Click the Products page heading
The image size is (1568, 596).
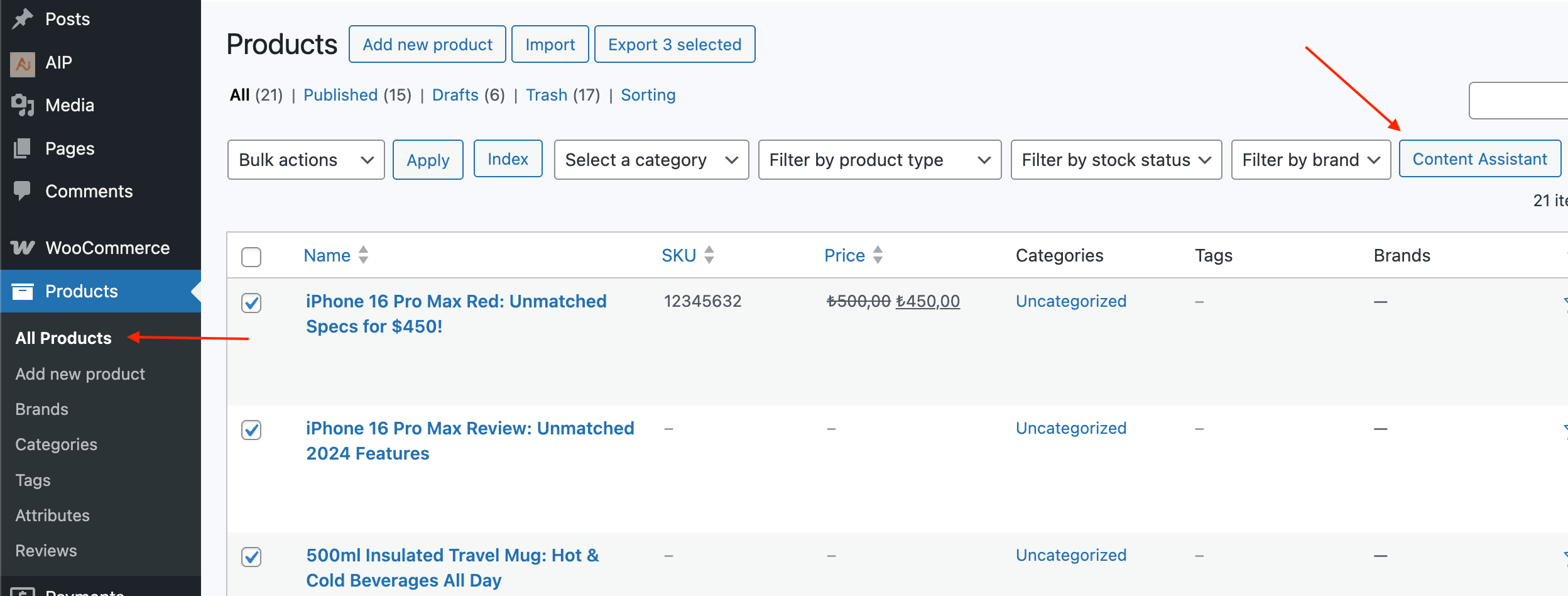coord(282,44)
